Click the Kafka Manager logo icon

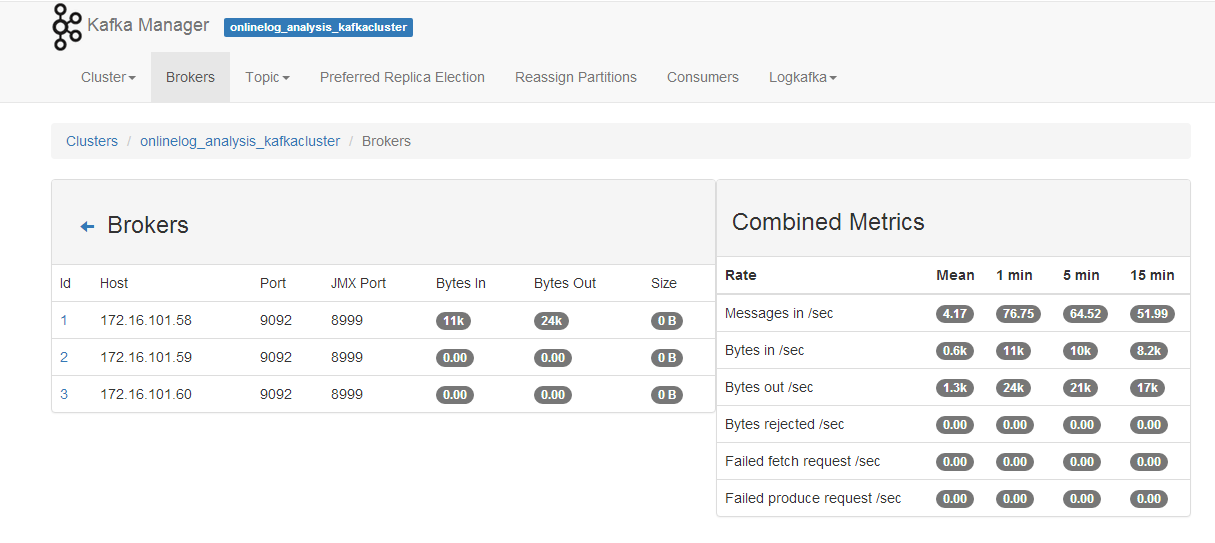(67, 27)
